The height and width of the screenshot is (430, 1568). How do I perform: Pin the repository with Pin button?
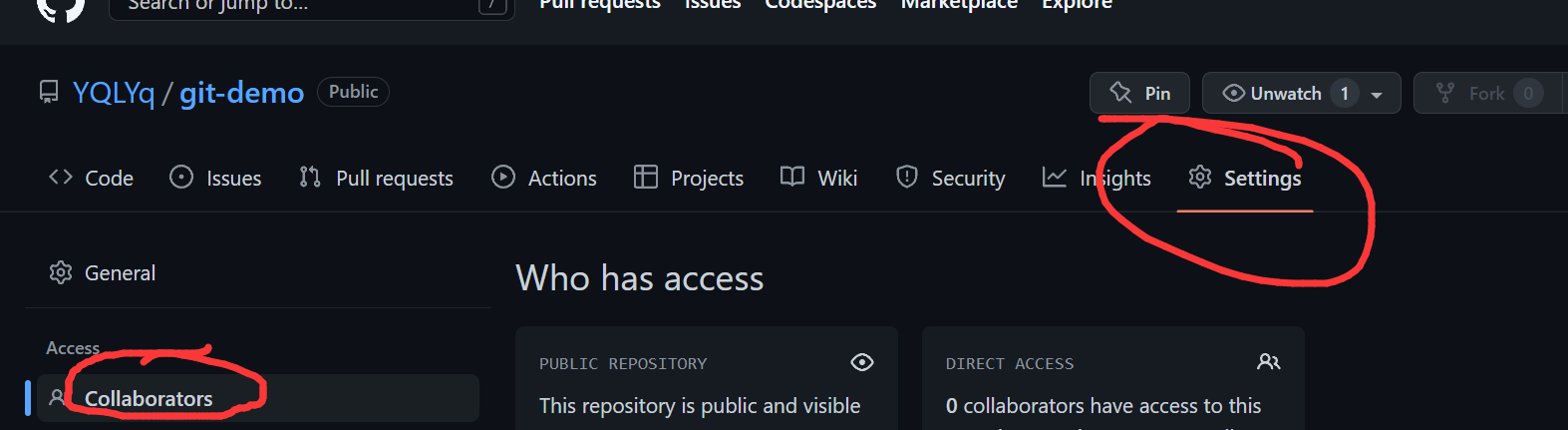tap(1139, 93)
